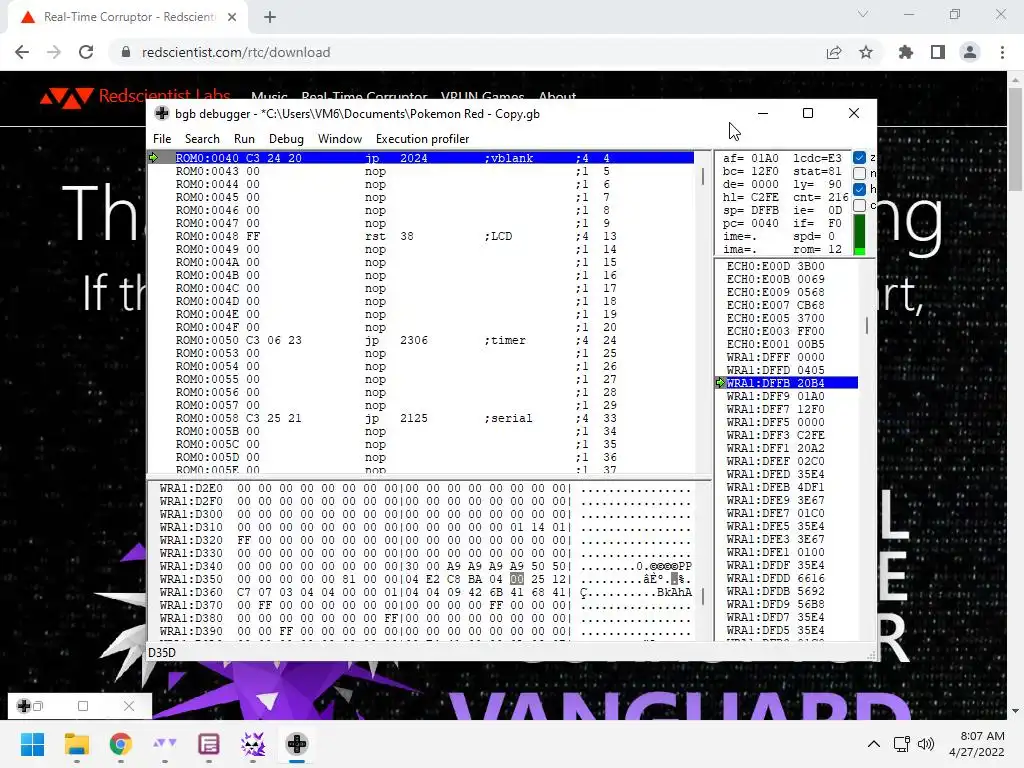Select stack entry WRA1:DFDD 6616
Image resolution: width=1024 pixels, height=768 pixels.
coord(775,578)
